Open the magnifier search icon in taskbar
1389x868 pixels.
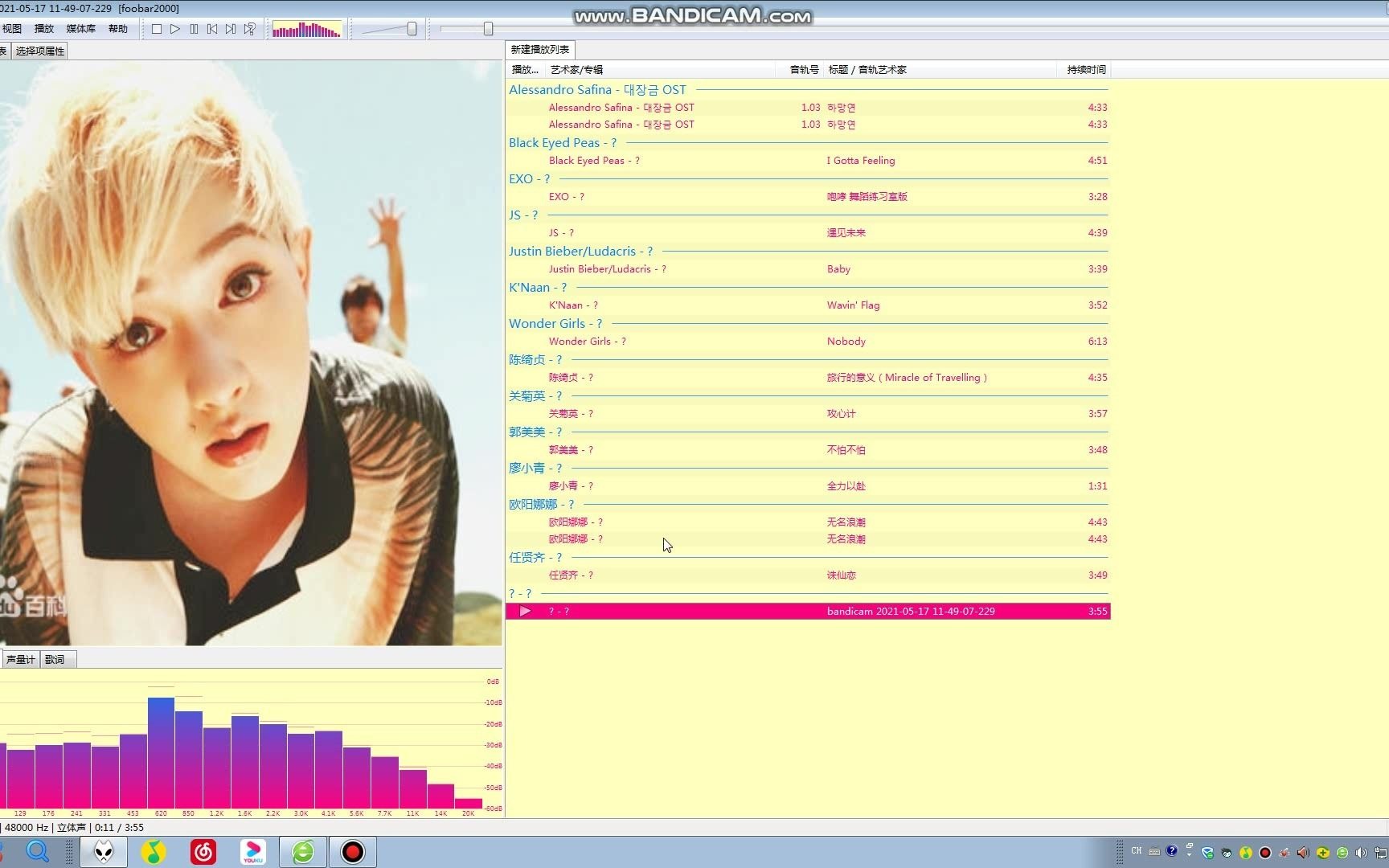click(38, 851)
